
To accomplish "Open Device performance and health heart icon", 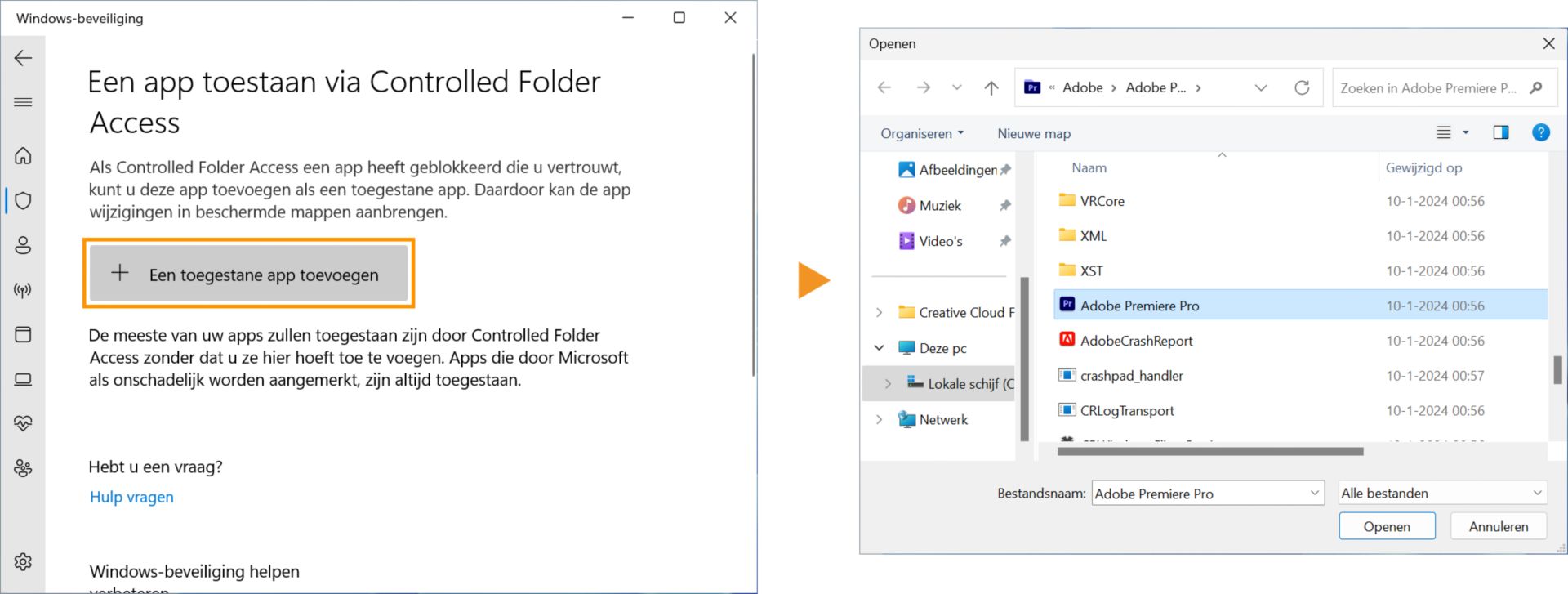I will 23,423.
